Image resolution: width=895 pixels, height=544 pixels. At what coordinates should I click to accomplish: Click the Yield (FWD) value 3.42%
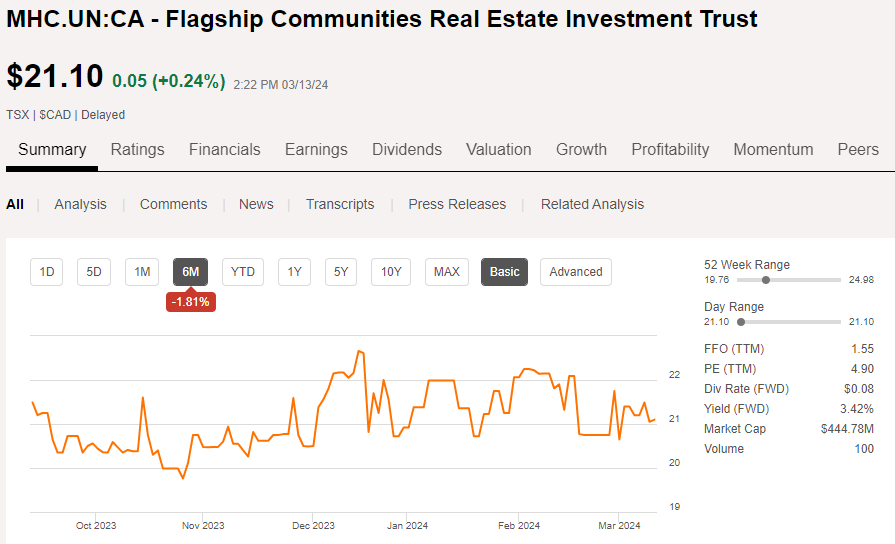pos(857,409)
